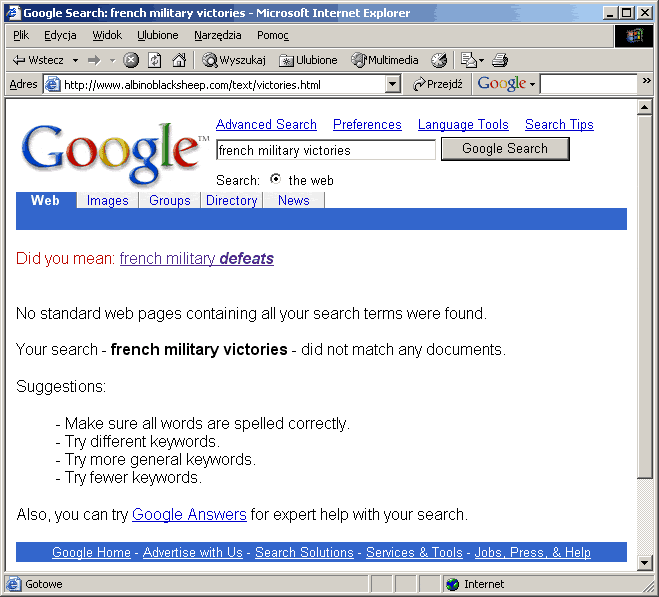
Task: Open the Google Answers link
Action: click(189, 515)
